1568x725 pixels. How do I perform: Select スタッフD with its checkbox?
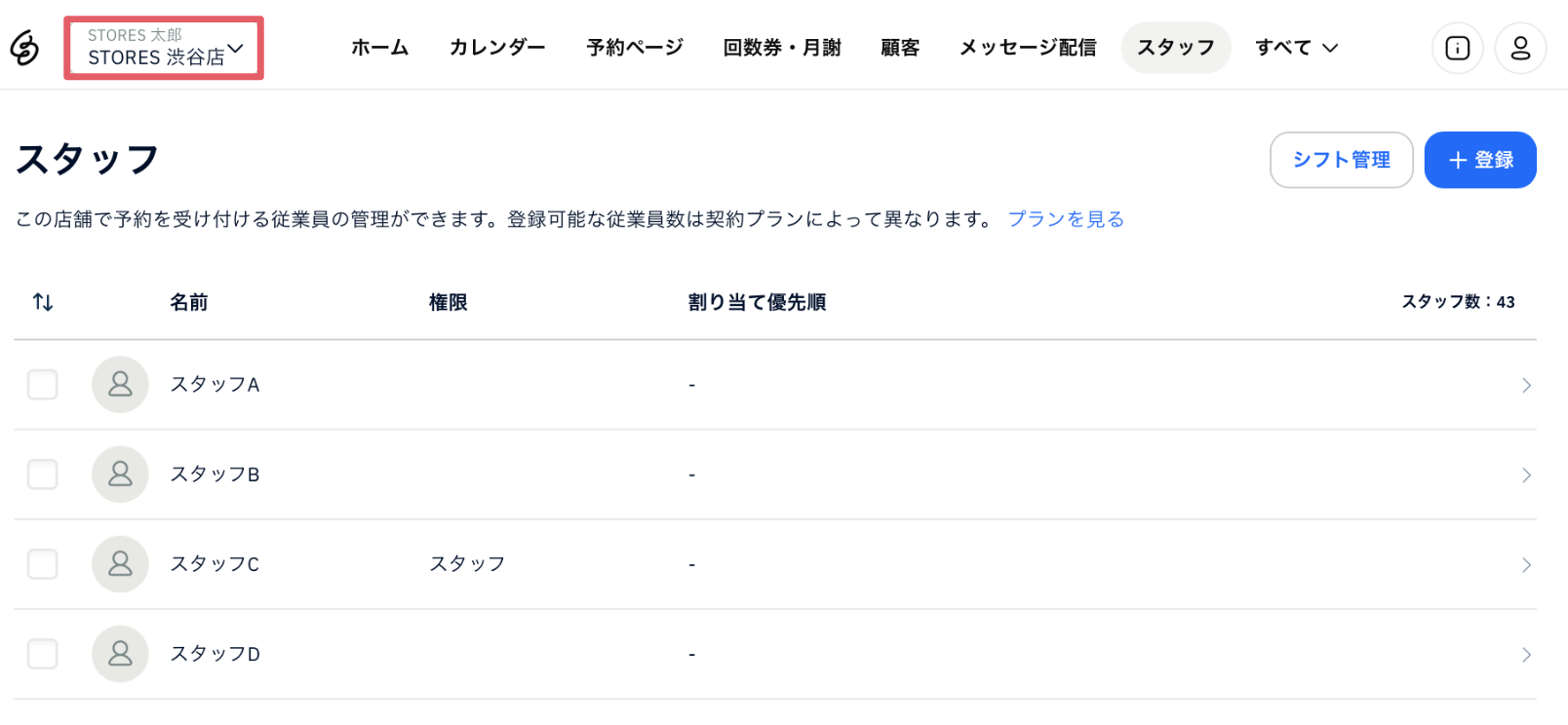coord(43,654)
